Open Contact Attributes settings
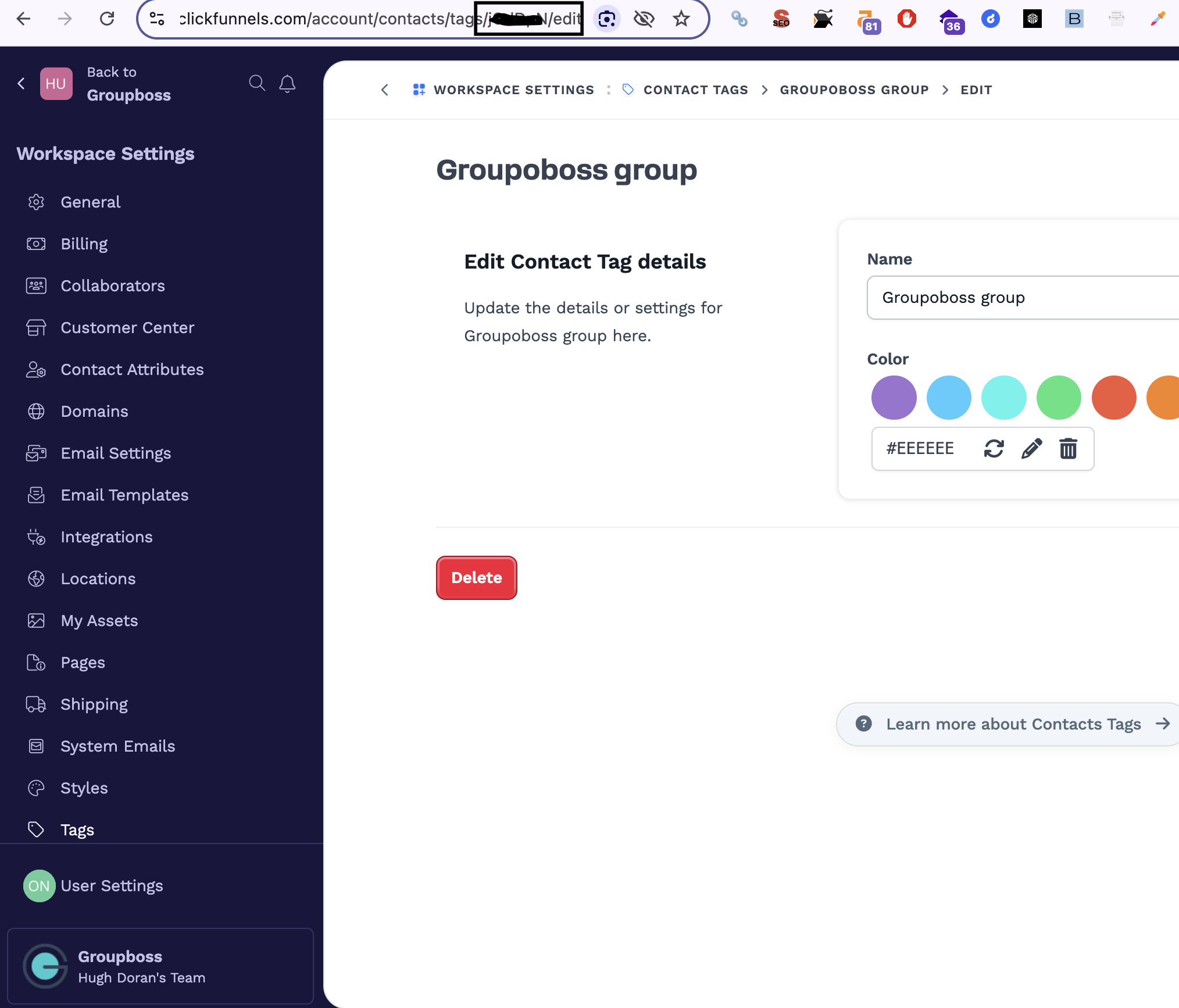1179x1008 pixels. [x=132, y=369]
